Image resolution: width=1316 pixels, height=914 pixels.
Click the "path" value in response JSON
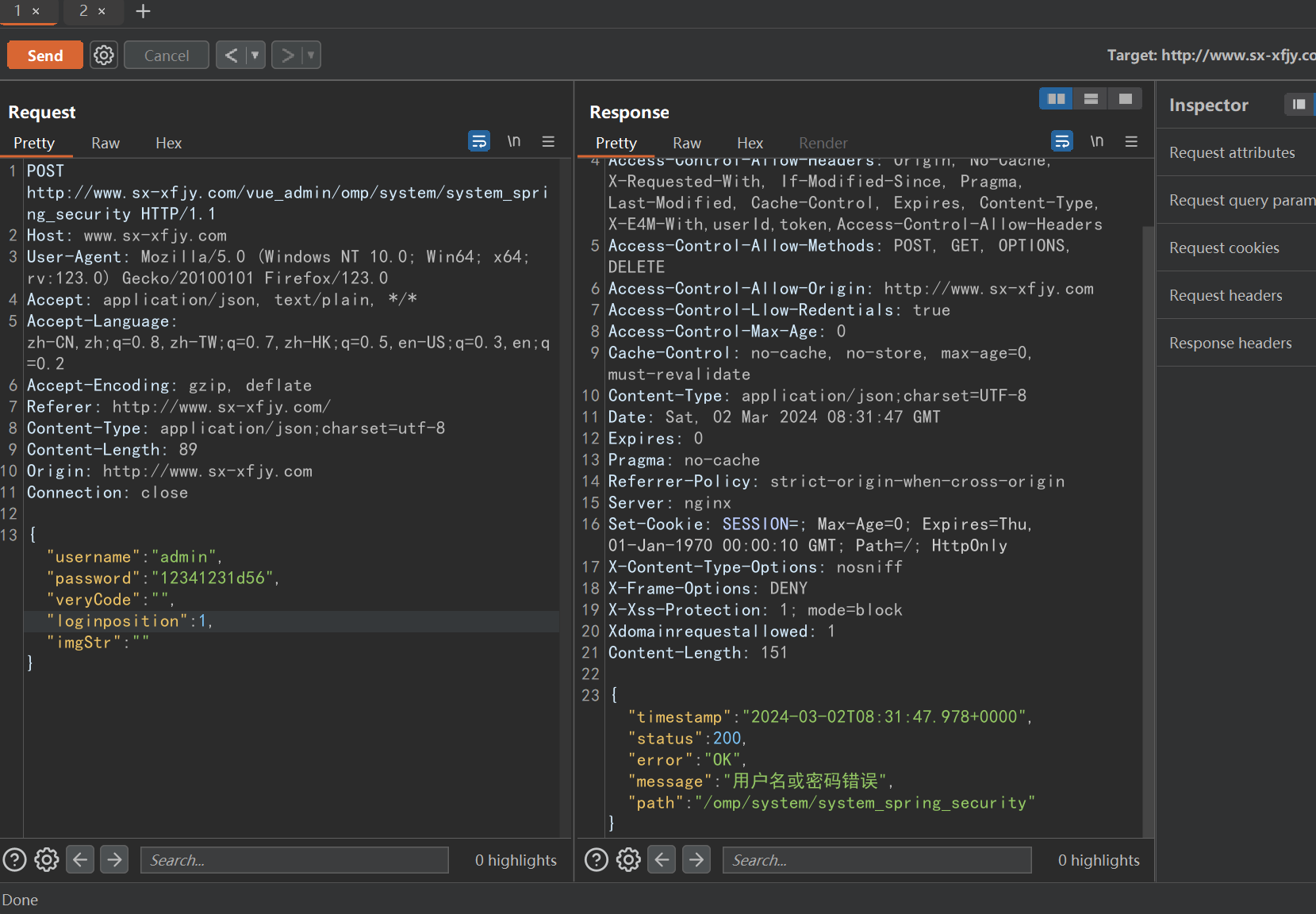click(865, 803)
